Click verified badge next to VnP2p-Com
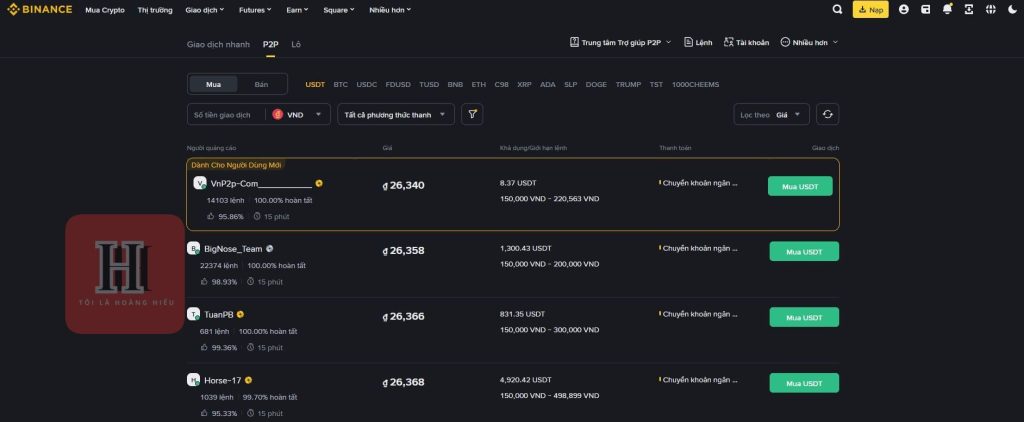 pos(319,184)
